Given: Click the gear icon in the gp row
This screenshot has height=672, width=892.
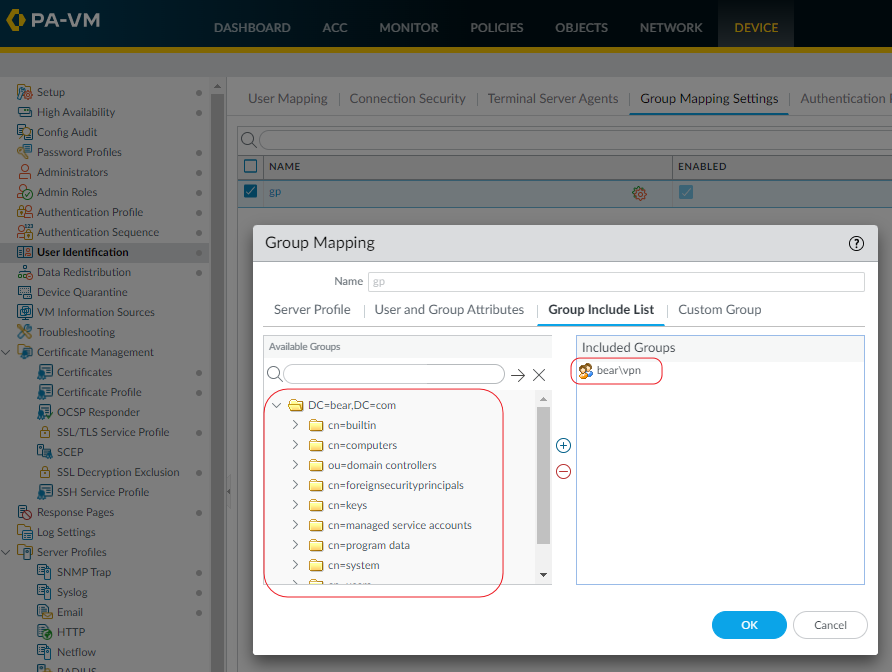Looking at the screenshot, I should [639, 193].
